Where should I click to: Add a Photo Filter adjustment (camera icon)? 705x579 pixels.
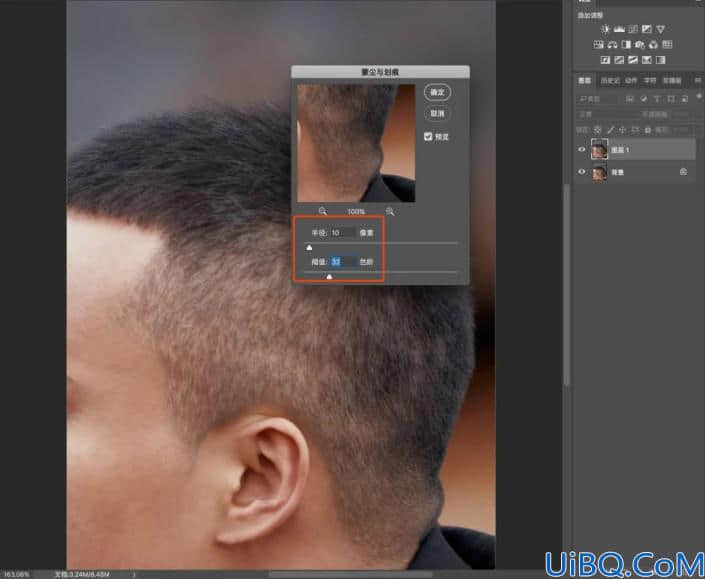[x=640, y=45]
